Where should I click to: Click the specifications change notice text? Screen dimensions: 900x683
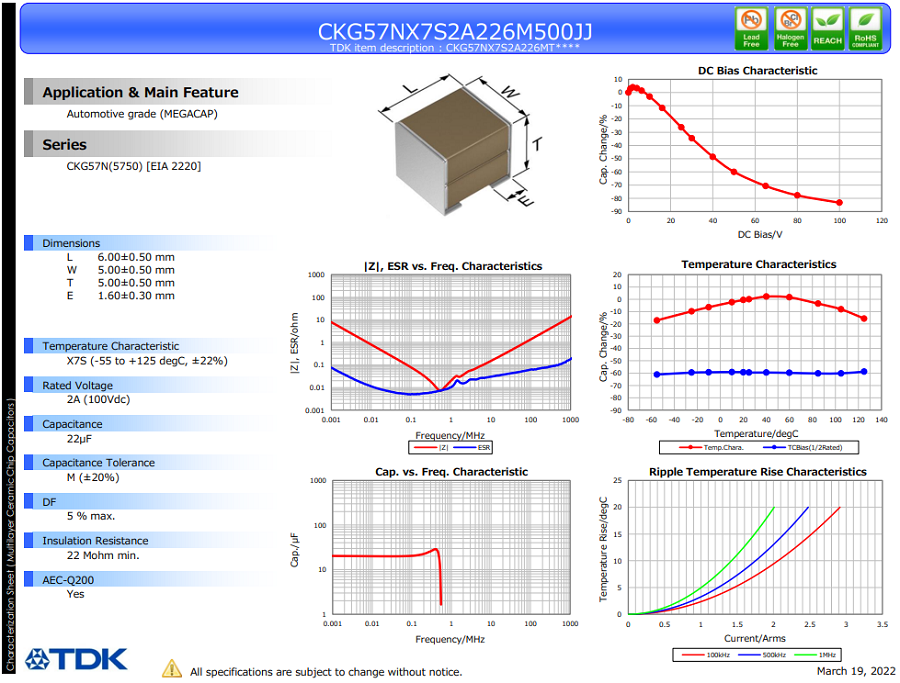point(325,672)
